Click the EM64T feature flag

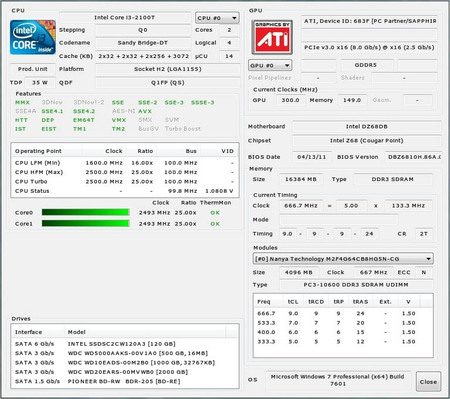click(84, 120)
